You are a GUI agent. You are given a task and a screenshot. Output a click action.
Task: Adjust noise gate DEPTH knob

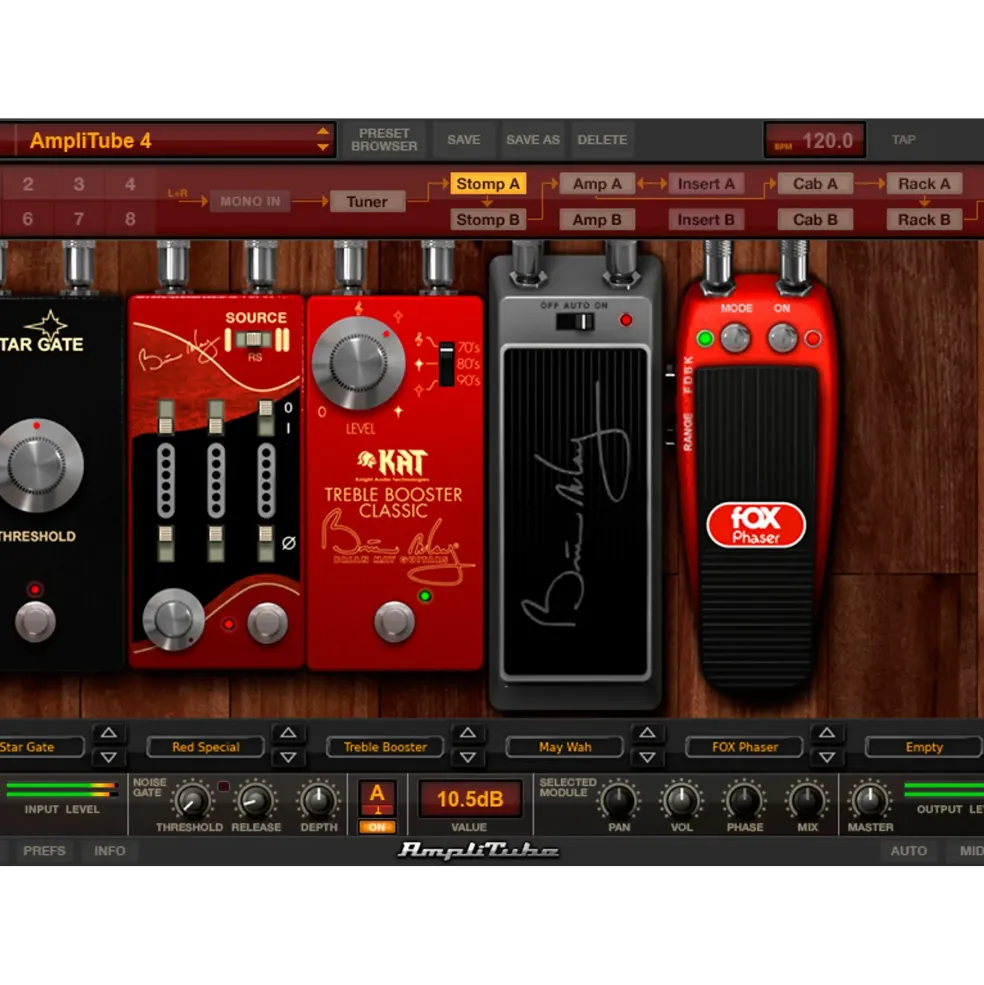pos(319,800)
